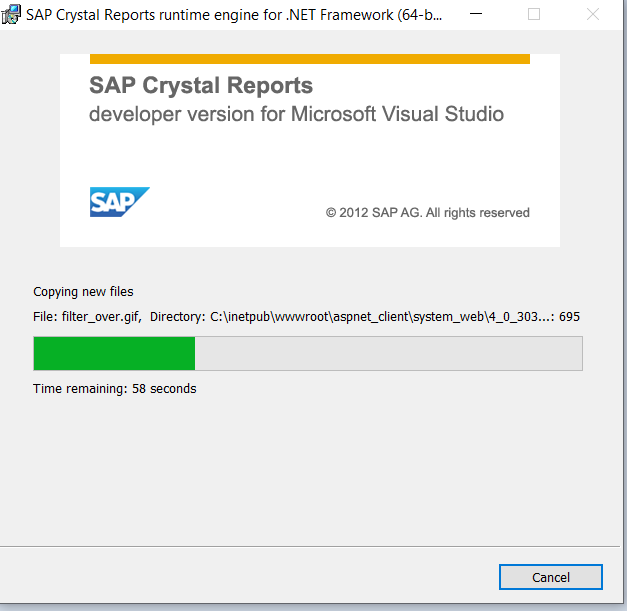Viewport: 627px width, 611px height.
Task: Click the 'File: filter_over.gif' status line
Action: (x=306, y=317)
